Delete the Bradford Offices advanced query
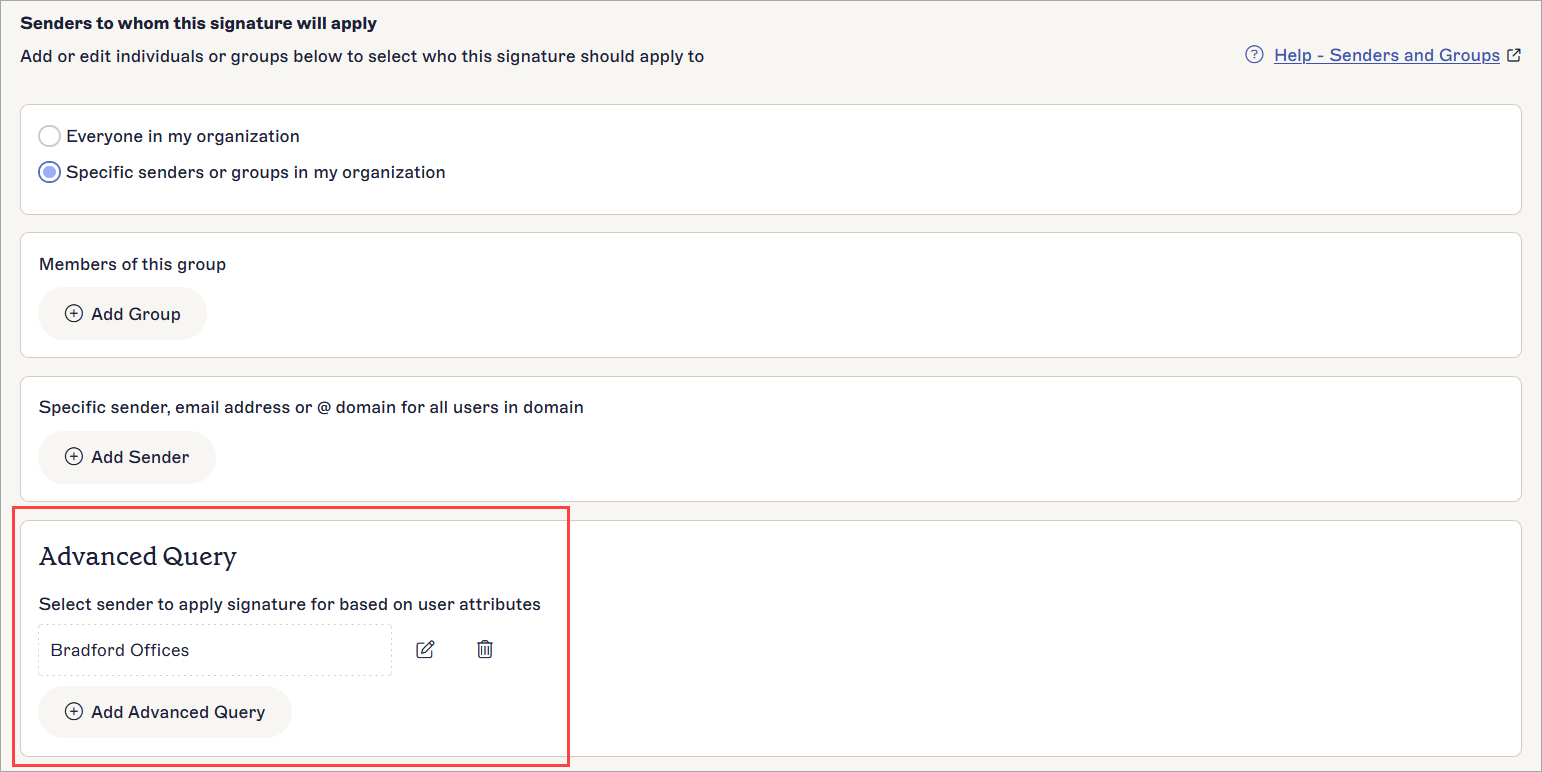 coord(485,650)
